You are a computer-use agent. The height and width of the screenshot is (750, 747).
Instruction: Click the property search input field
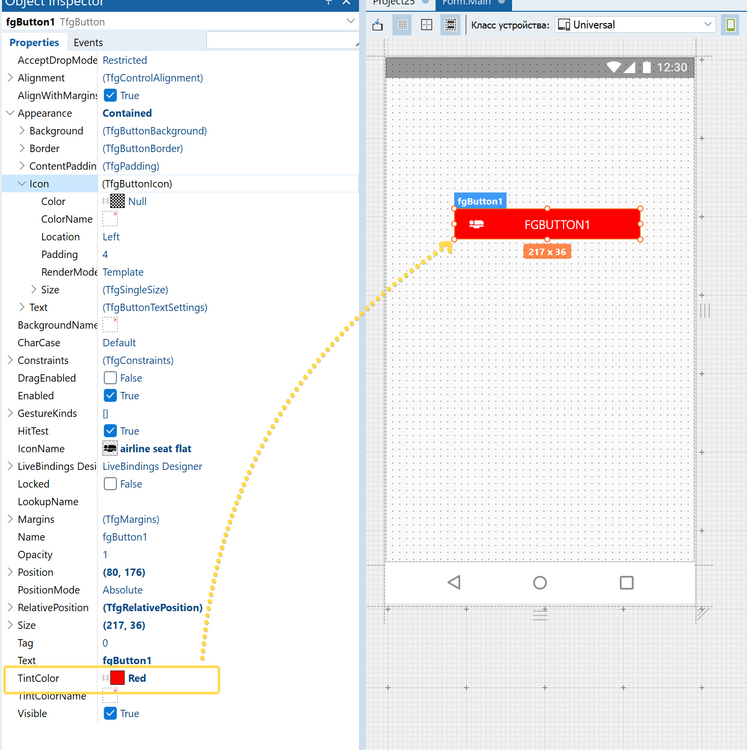[280, 42]
